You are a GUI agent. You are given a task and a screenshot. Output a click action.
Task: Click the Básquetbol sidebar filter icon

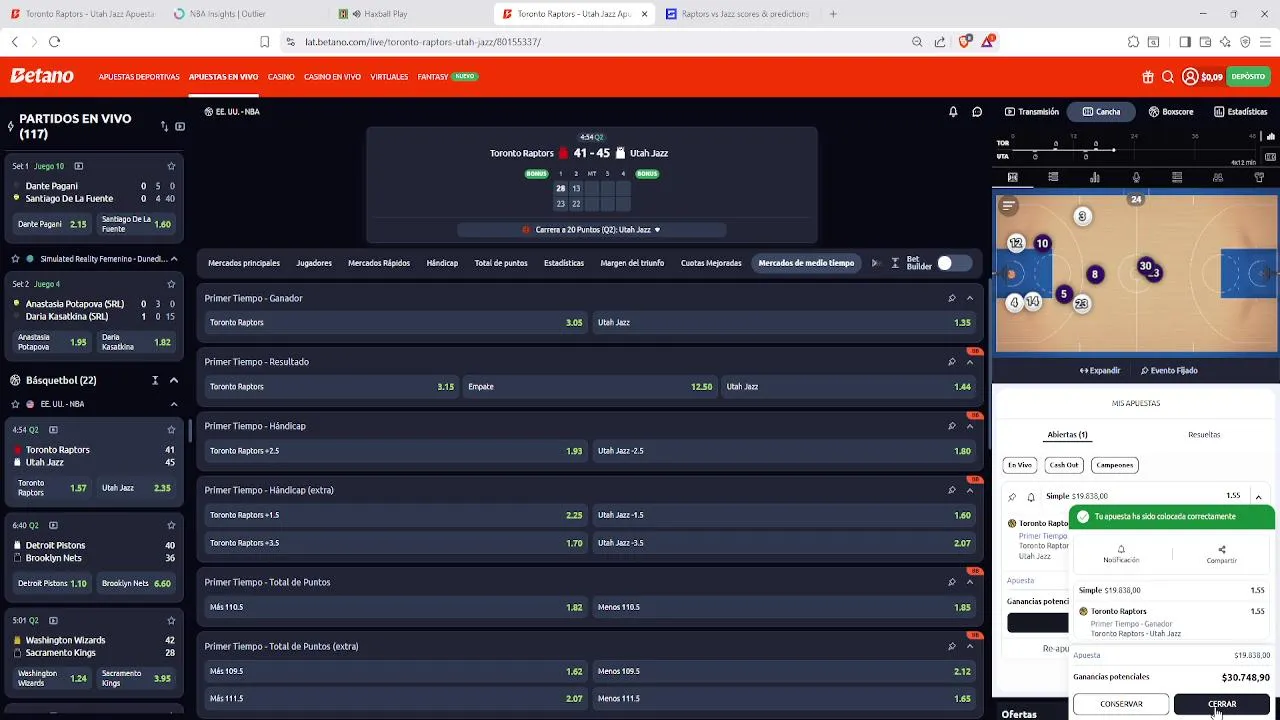click(155, 380)
